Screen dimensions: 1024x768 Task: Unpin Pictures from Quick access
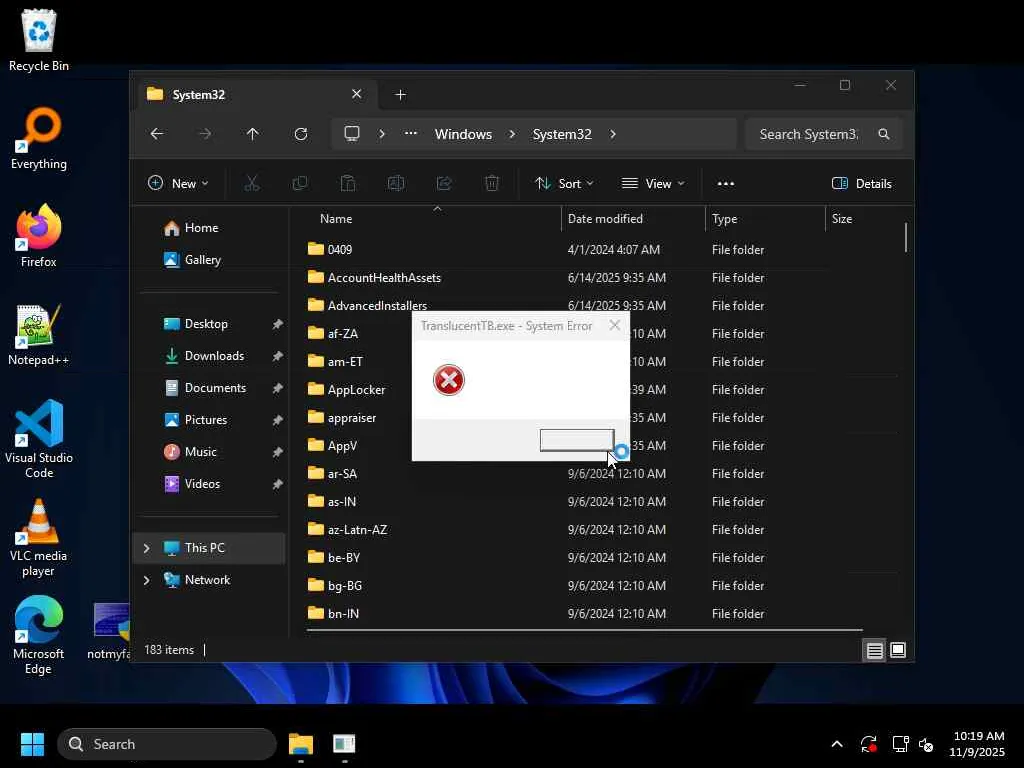(x=278, y=420)
